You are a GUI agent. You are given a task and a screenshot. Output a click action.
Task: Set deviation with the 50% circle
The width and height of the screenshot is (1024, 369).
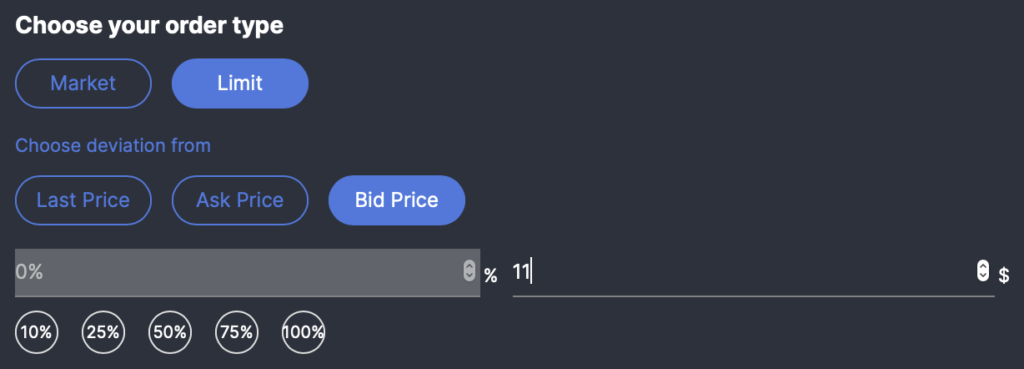click(170, 332)
